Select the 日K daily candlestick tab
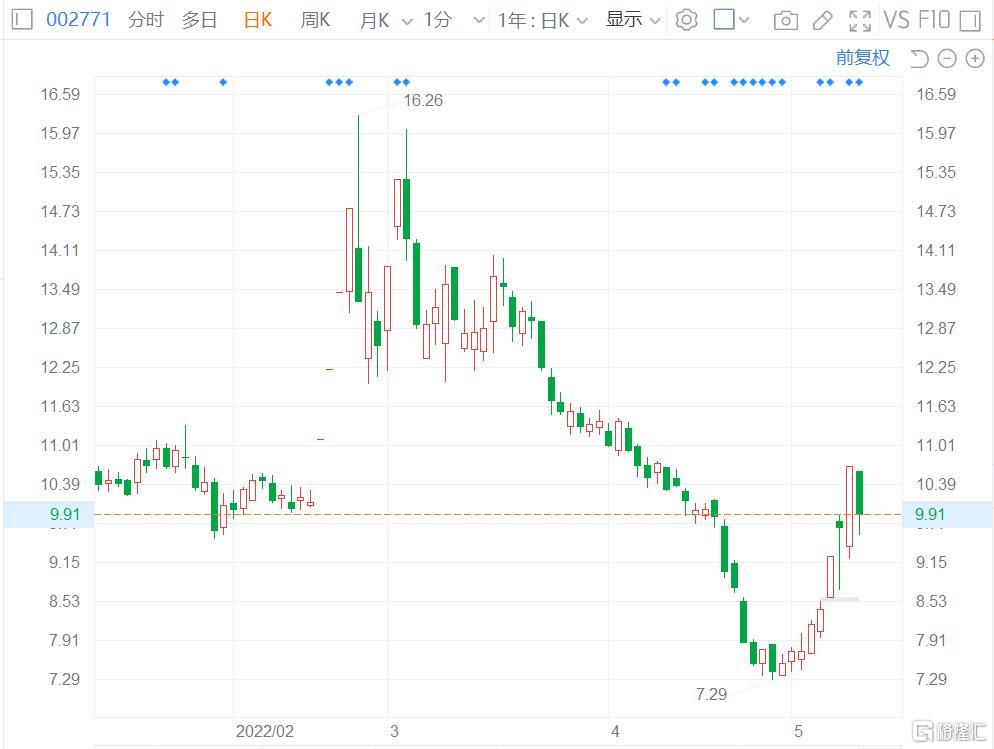 point(258,20)
